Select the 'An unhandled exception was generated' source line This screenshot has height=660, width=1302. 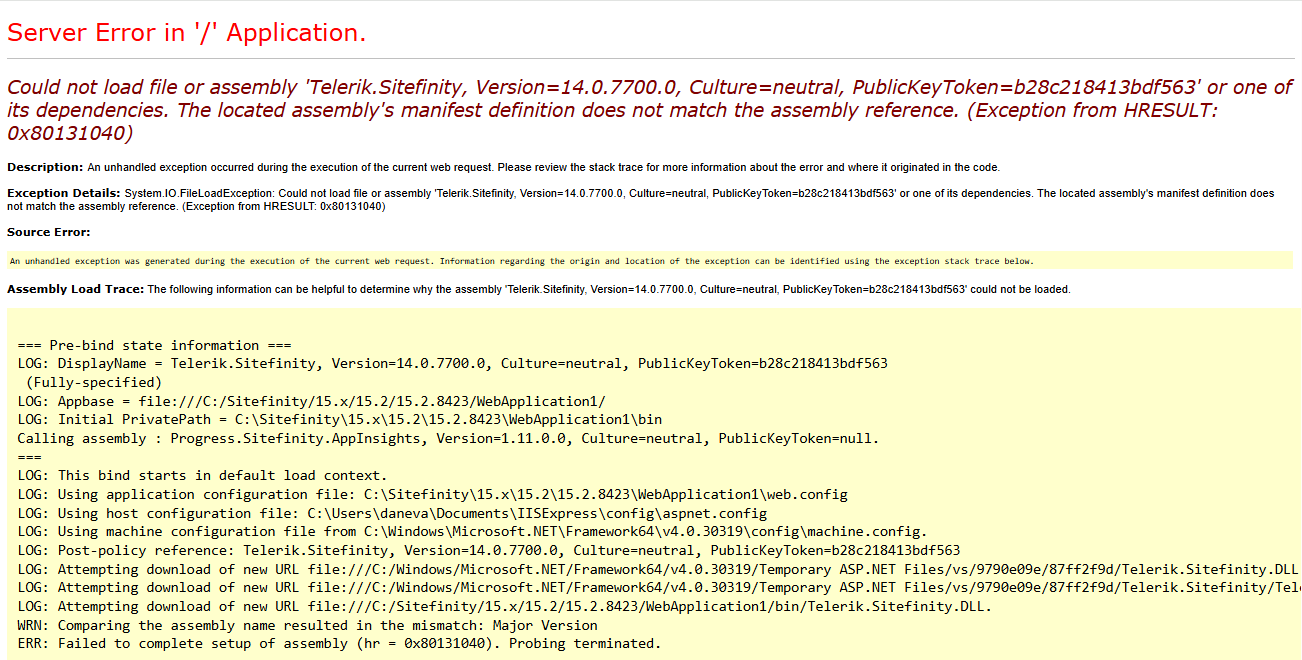coord(521,261)
